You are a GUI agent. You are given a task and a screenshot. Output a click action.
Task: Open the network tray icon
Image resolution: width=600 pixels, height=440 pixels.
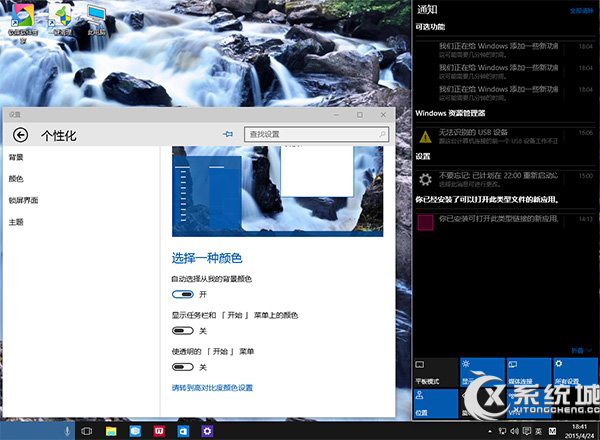[502, 431]
